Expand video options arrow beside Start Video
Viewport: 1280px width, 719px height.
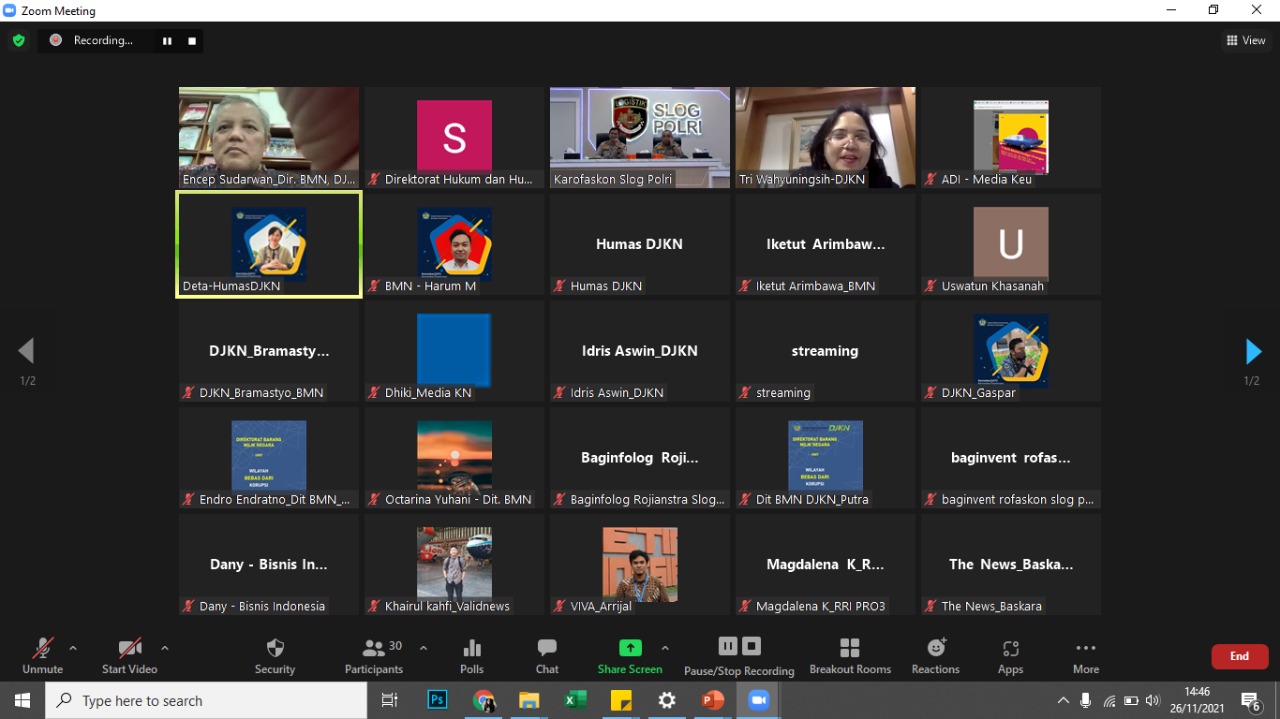click(165, 648)
